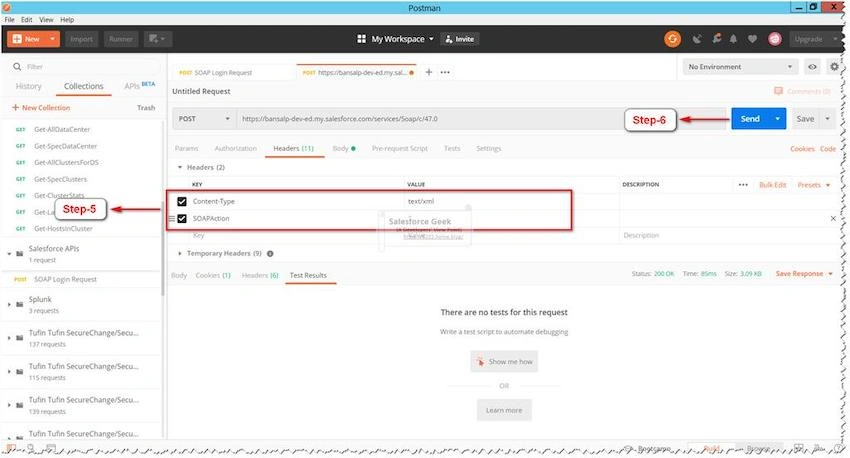Click the New Collection link

click(x=41, y=108)
